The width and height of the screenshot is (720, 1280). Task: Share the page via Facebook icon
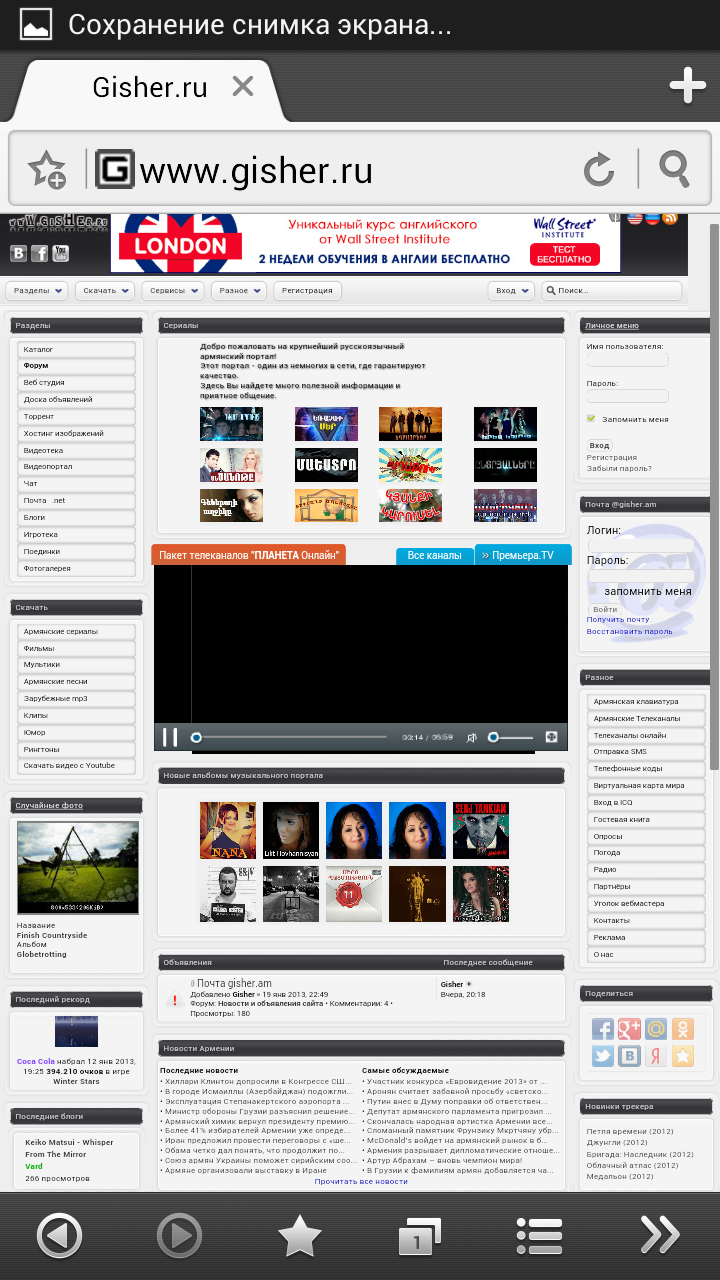602,1028
